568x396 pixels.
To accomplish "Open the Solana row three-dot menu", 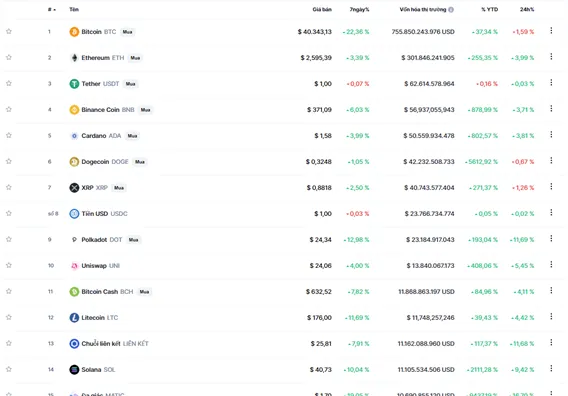I will pos(551,368).
